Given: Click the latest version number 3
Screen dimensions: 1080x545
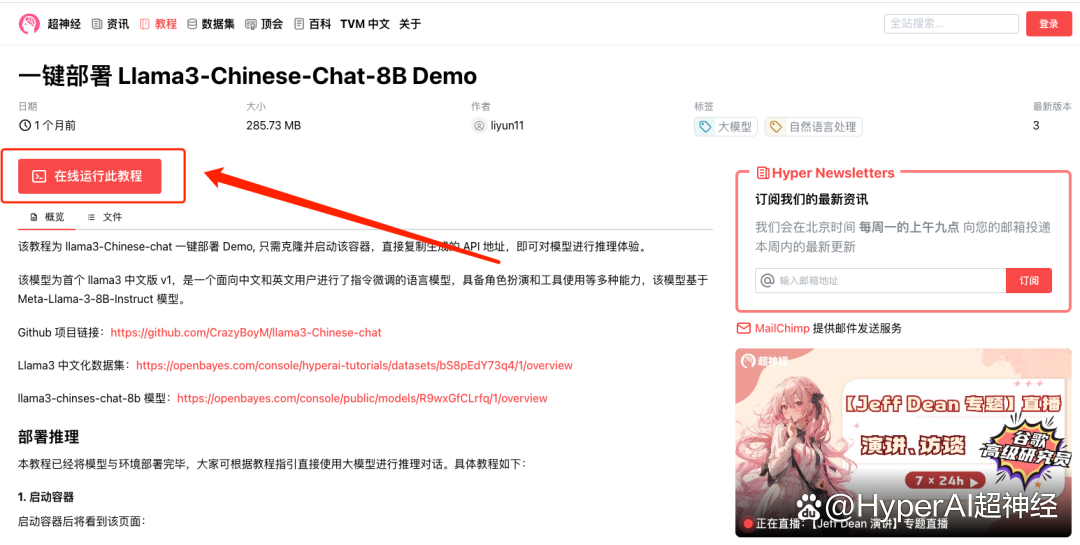Looking at the screenshot, I should tap(1036, 126).
